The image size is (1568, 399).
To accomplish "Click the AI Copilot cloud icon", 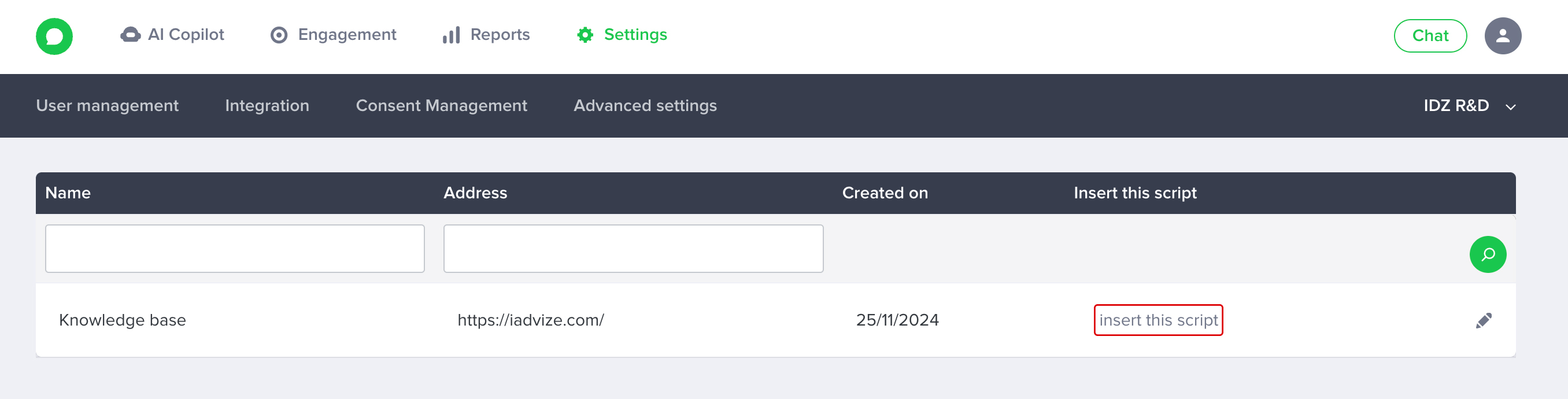I will click(x=130, y=35).
